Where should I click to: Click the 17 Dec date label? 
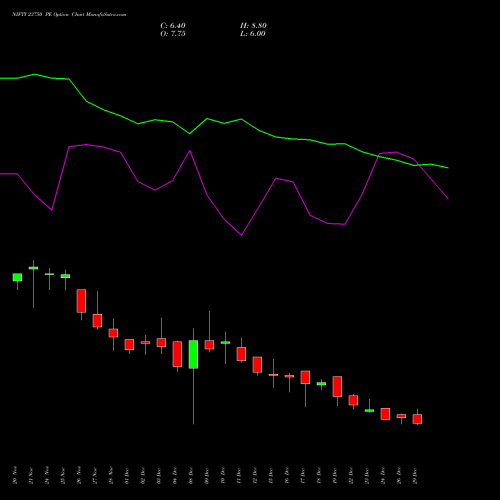[x=303, y=475]
